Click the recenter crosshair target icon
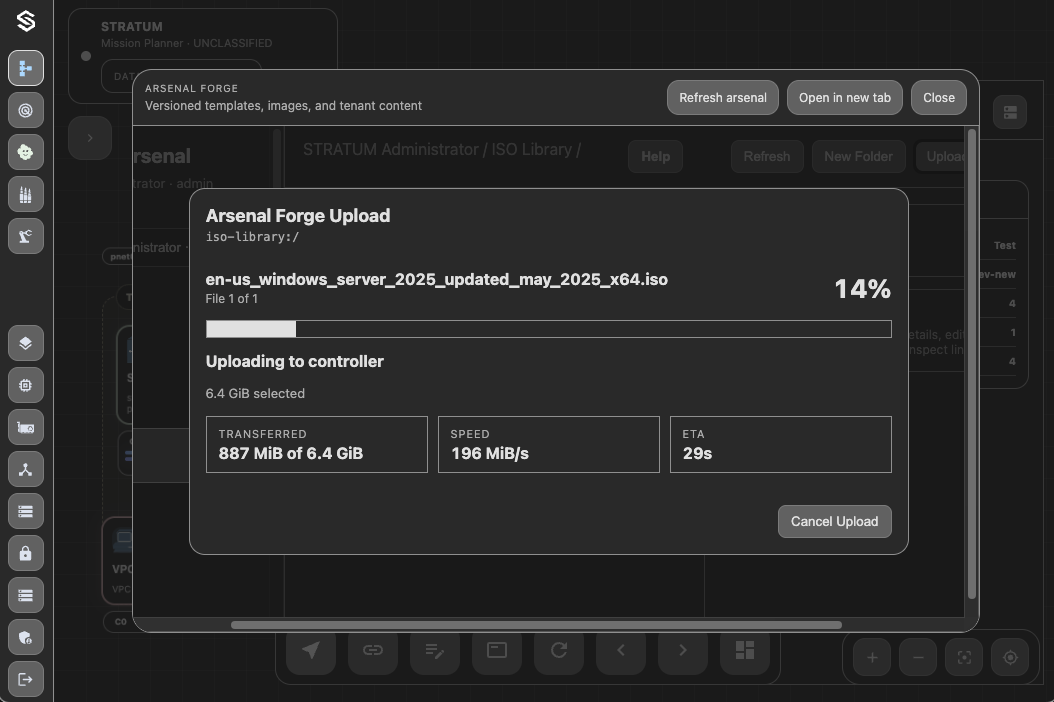 pyautogui.click(x=1010, y=658)
